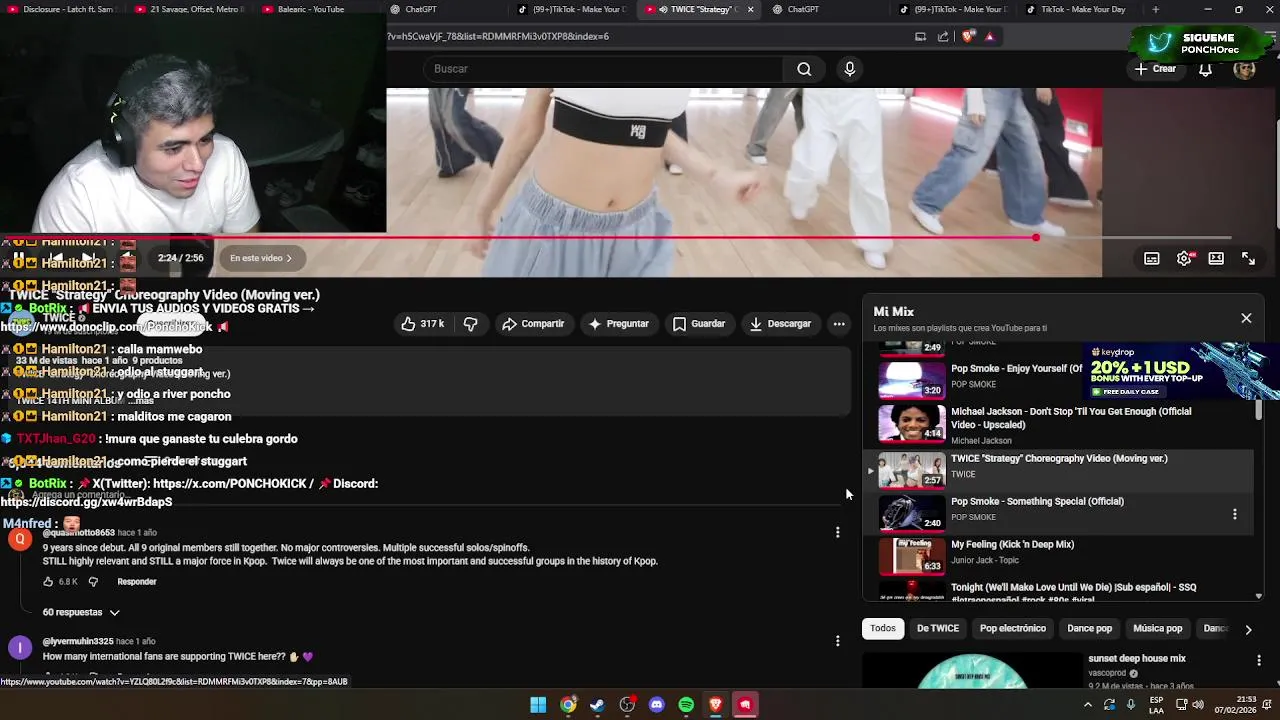Image resolution: width=1280 pixels, height=720 pixels.
Task: Toggle subtitles on the video player
Action: pos(1152,258)
